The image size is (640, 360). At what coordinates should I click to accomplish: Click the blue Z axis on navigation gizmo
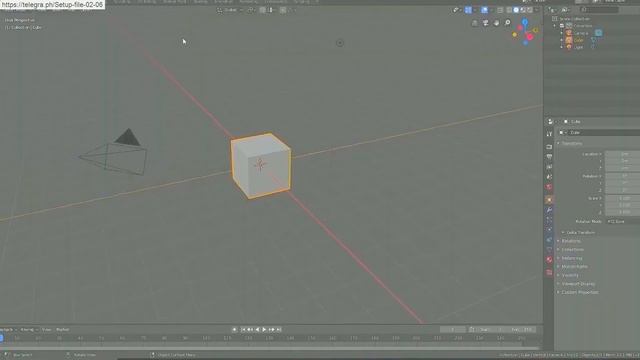pyautogui.click(x=525, y=22)
